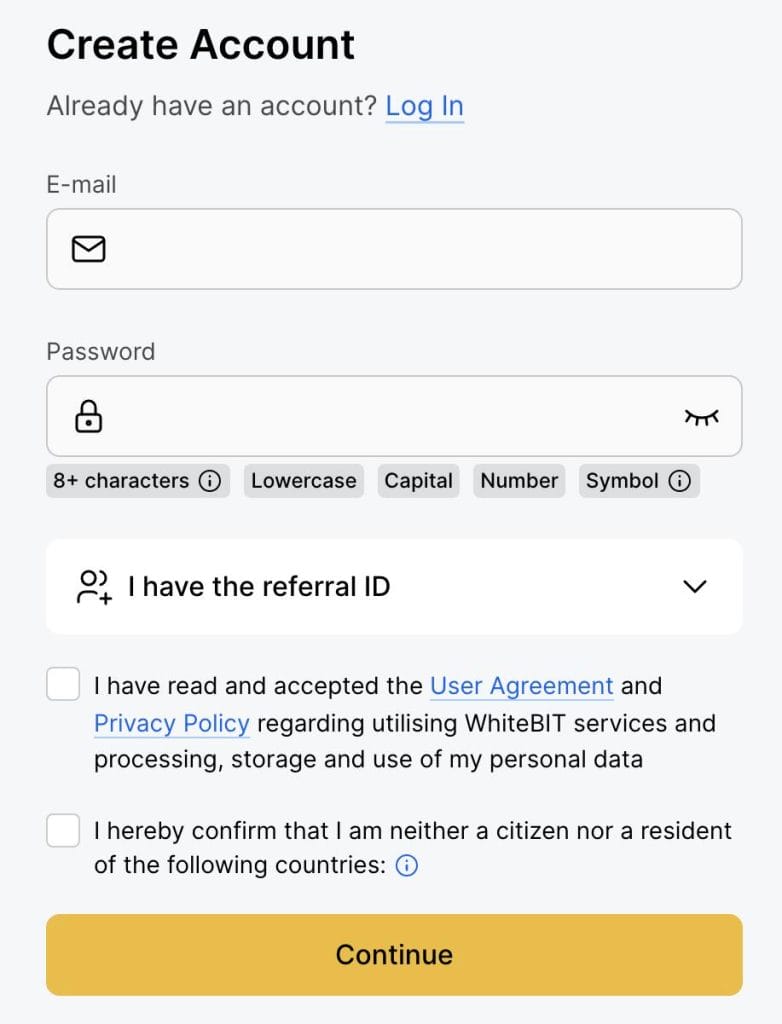The height and width of the screenshot is (1024, 782).
Task: Click the padlock icon in Password field
Action: pos(89,416)
